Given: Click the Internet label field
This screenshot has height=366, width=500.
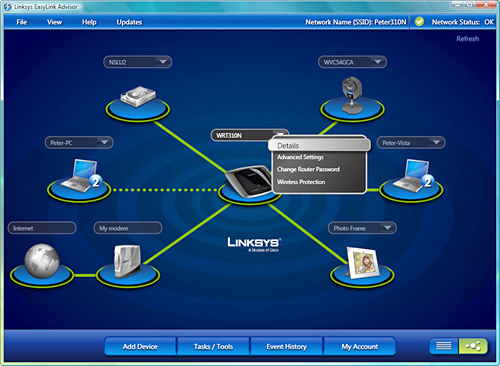Looking at the screenshot, I should point(42,228).
